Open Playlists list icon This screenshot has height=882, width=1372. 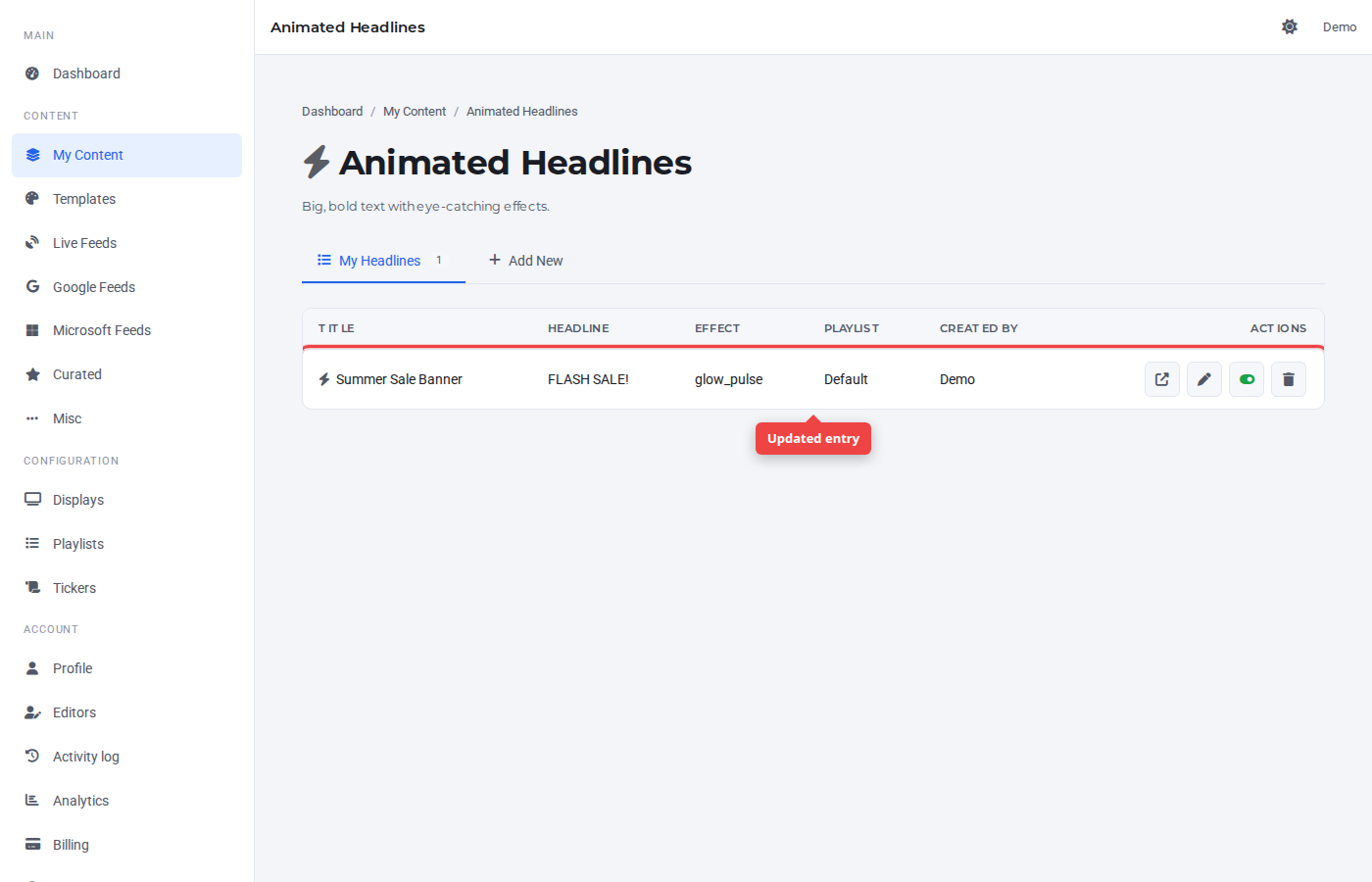coord(32,543)
